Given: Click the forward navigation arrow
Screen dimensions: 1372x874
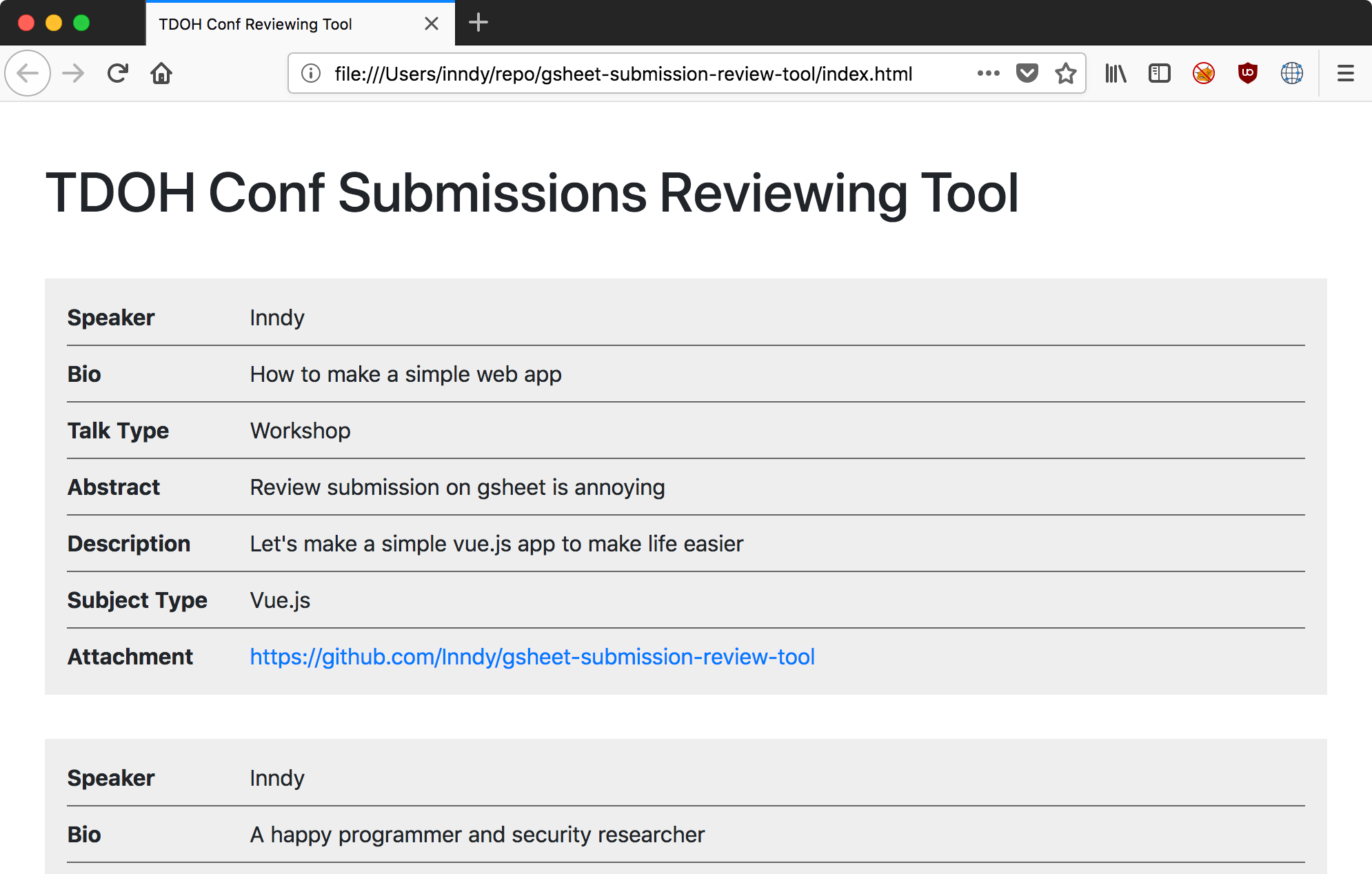Looking at the screenshot, I should pyautogui.click(x=73, y=73).
